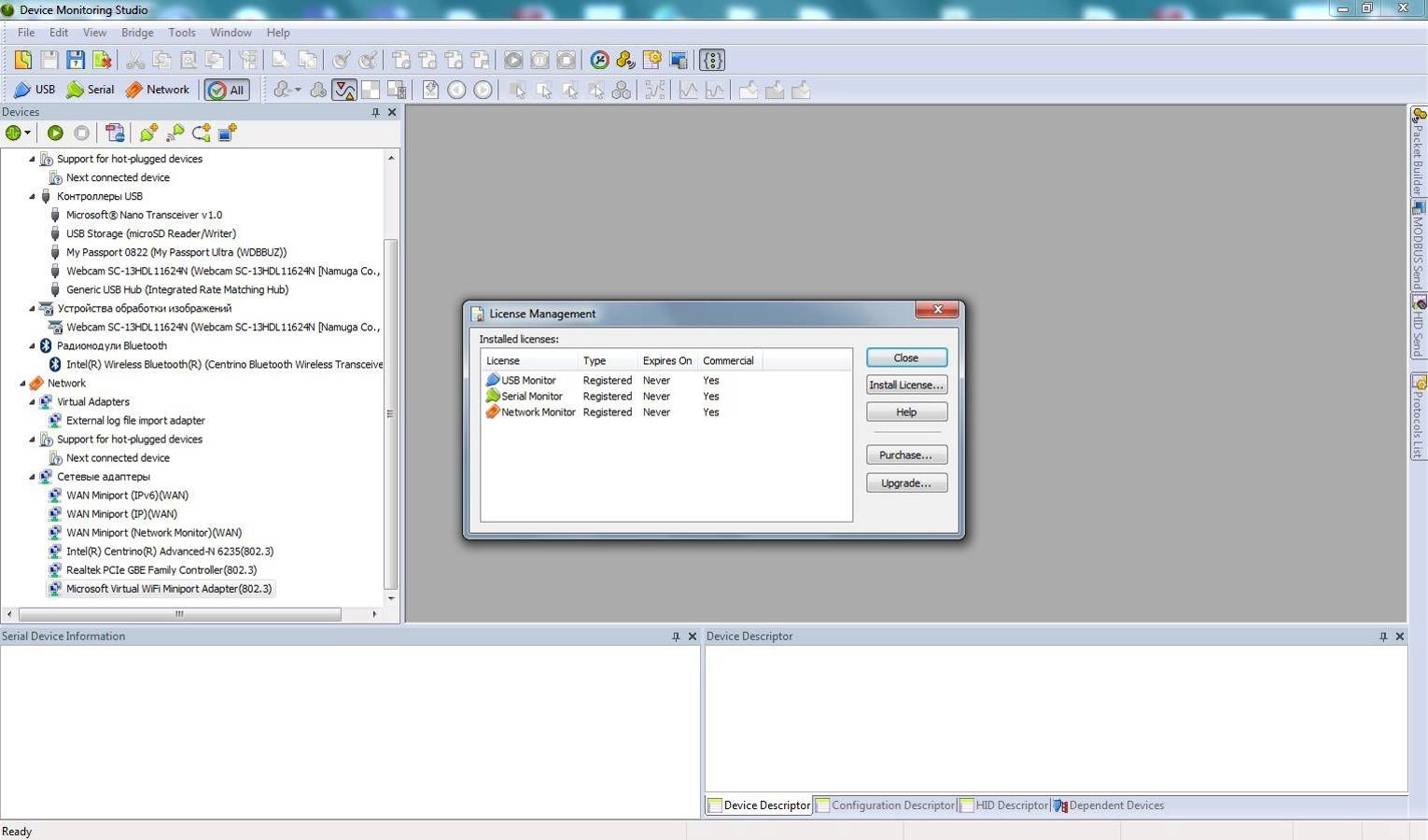Click the blue monitor with plus icon
This screenshot has height=840, width=1428.
(x=227, y=133)
